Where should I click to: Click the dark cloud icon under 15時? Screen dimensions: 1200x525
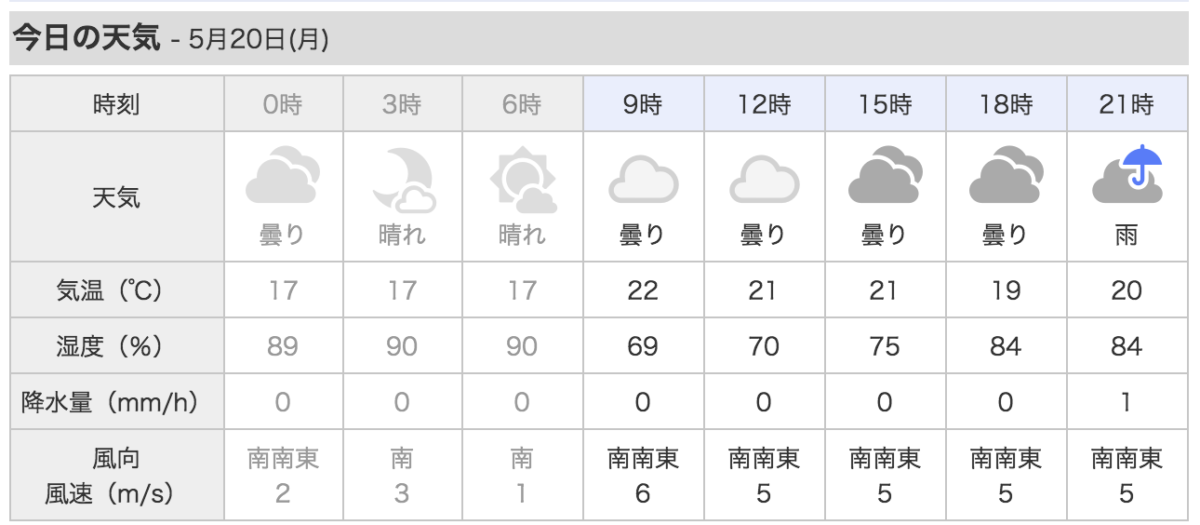885,176
